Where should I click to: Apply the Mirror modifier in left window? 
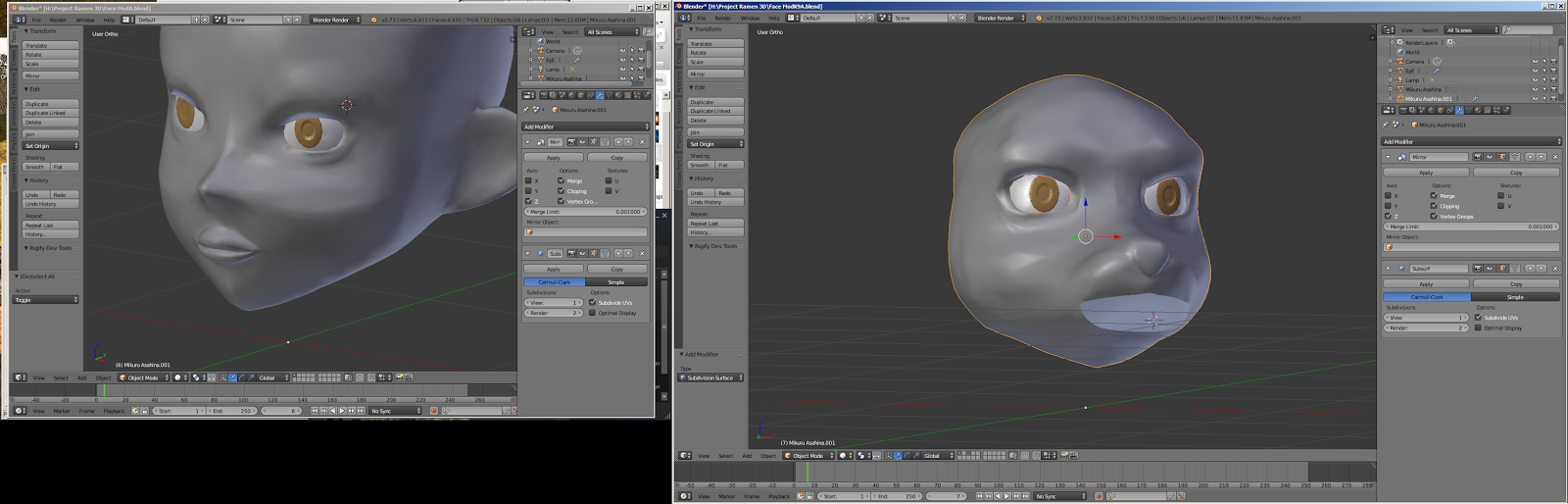point(553,157)
